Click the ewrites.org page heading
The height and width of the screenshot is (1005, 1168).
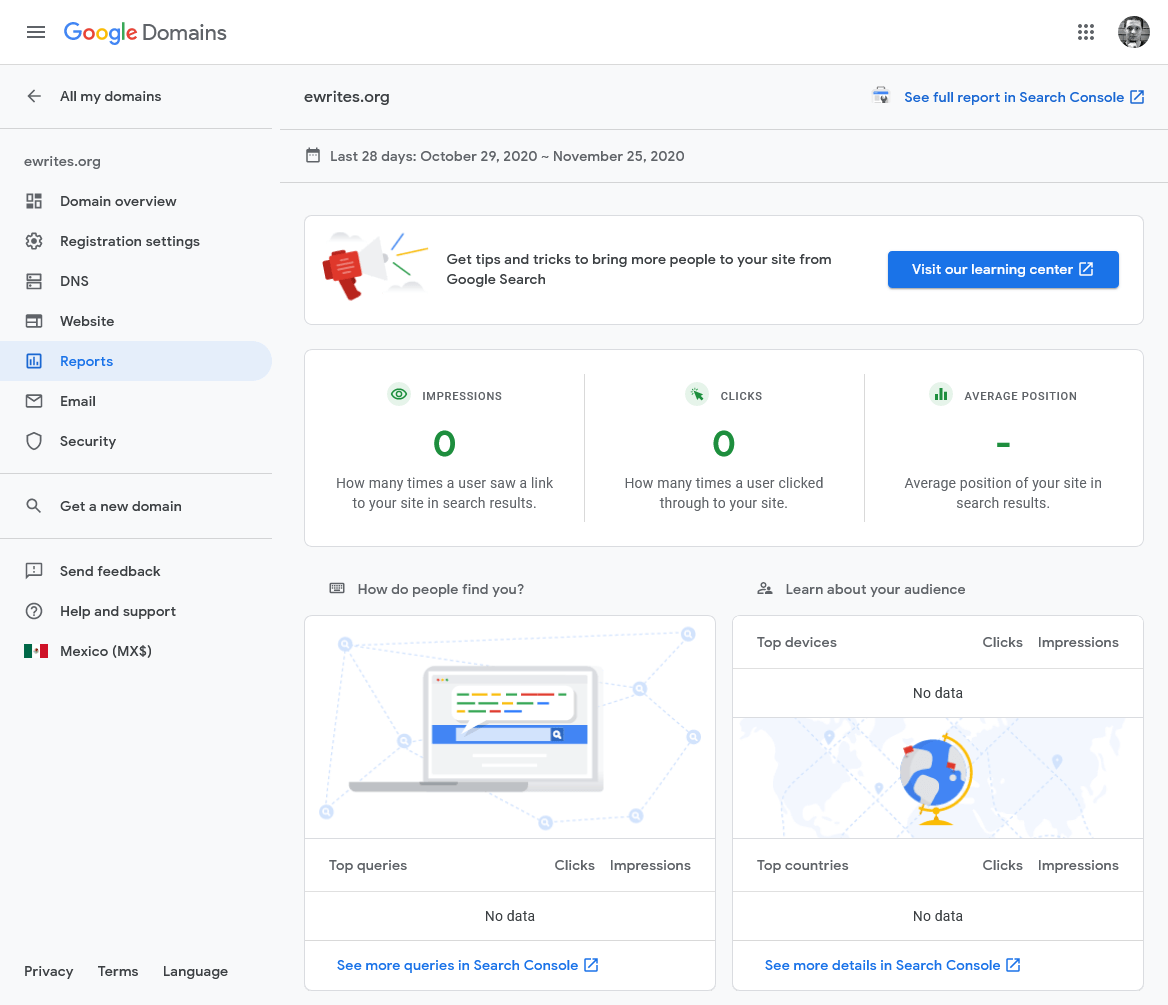click(346, 96)
